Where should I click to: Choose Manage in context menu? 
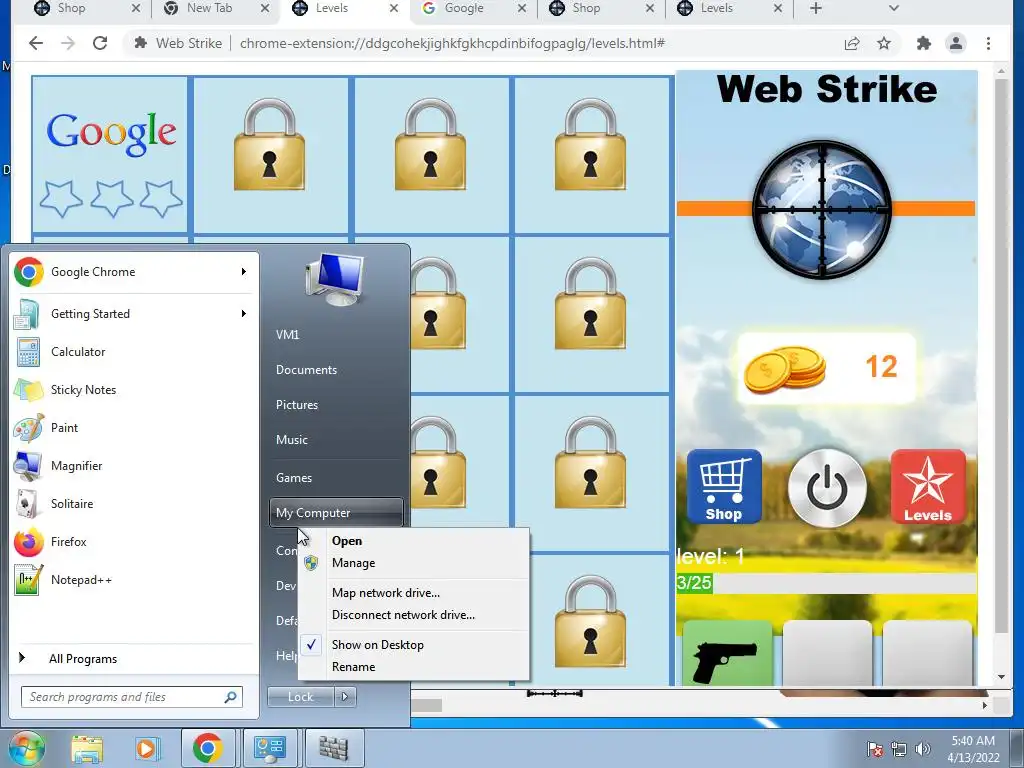click(413, 563)
